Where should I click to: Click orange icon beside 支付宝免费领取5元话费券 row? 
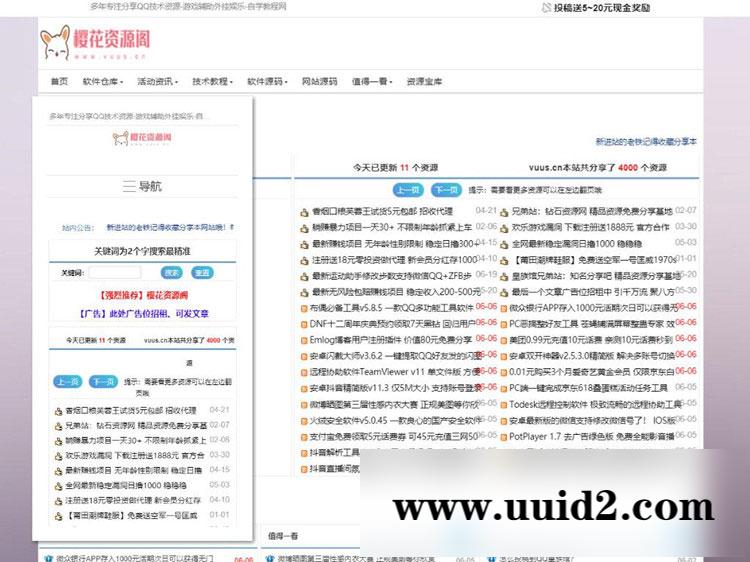click(304, 438)
